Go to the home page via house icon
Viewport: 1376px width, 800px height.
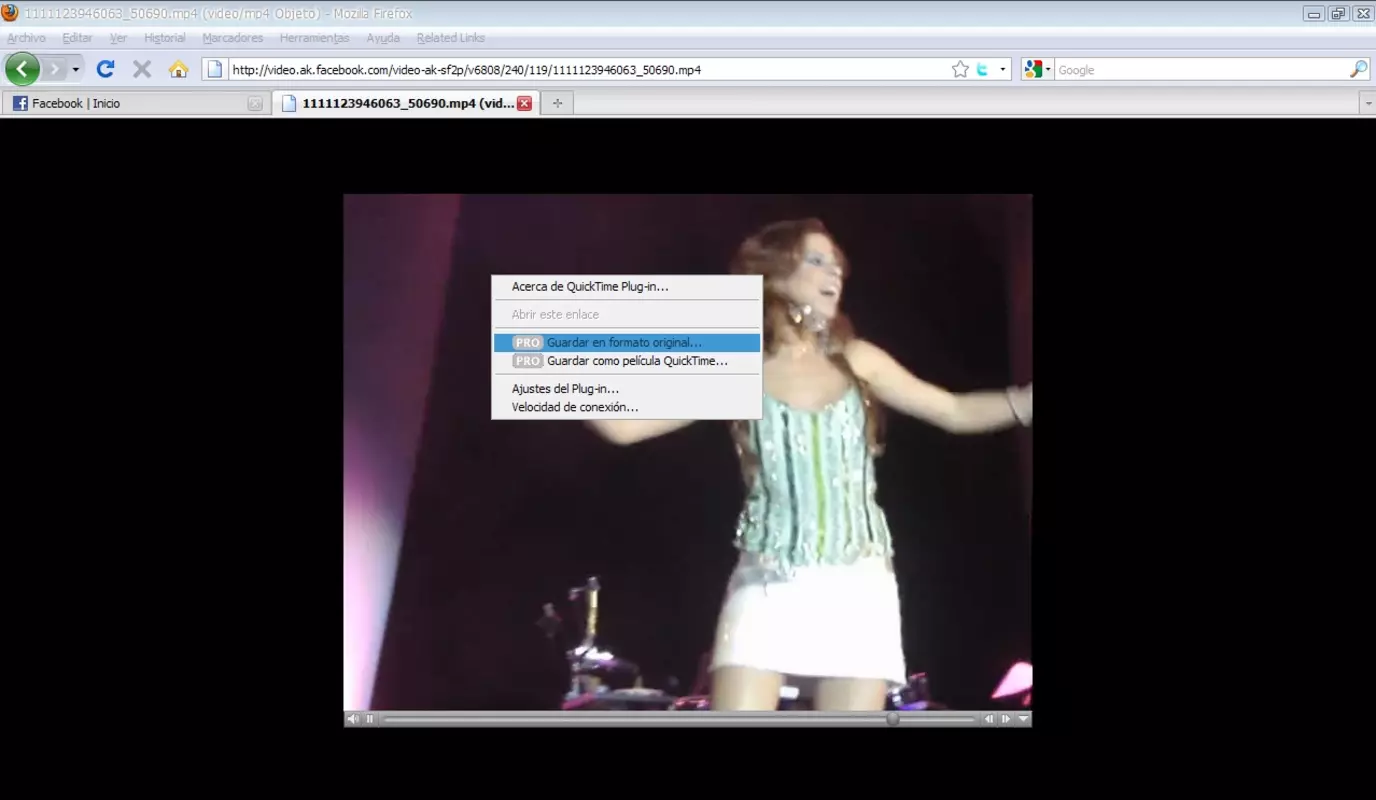(178, 69)
